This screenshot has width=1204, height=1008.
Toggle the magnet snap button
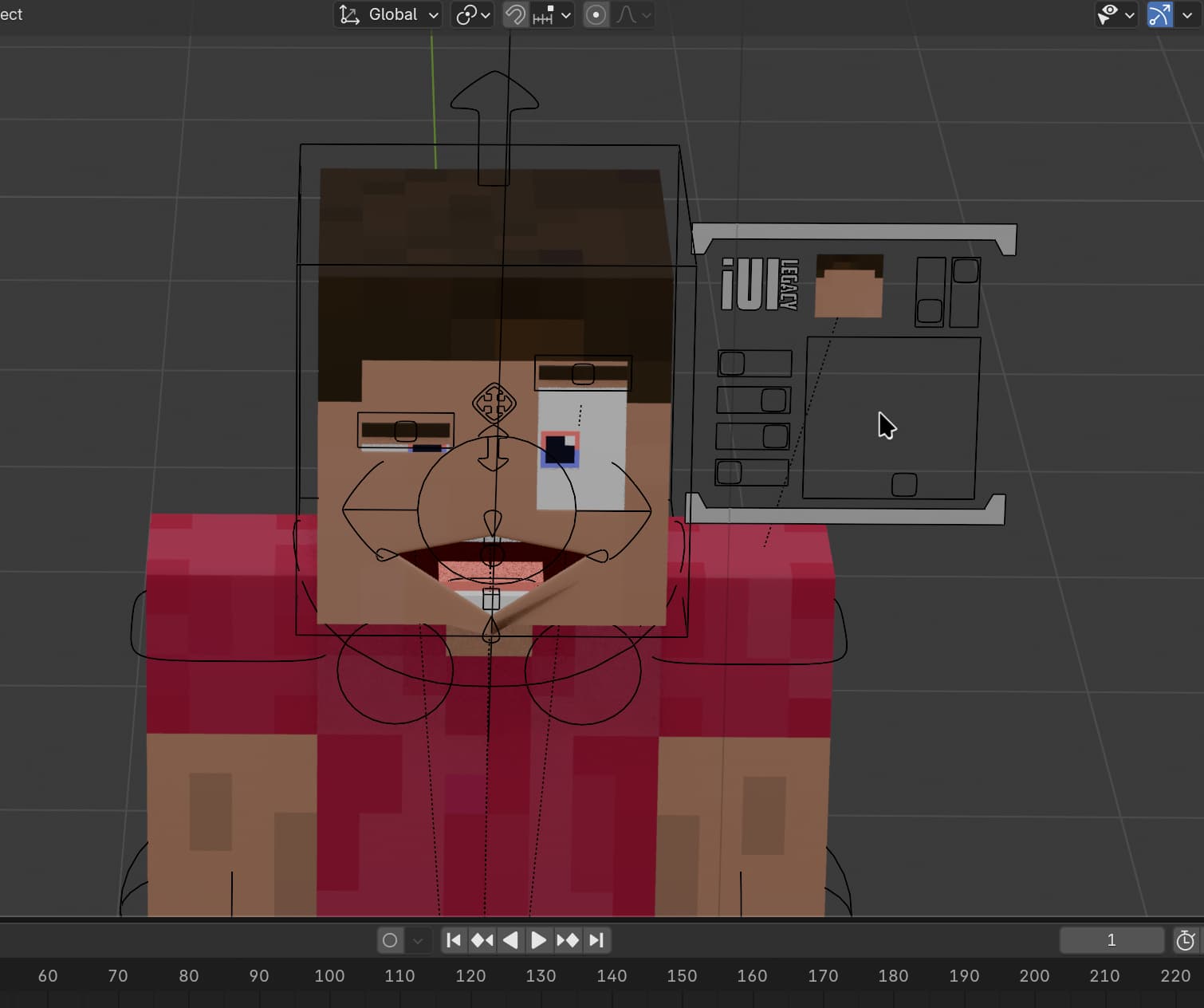coord(515,14)
